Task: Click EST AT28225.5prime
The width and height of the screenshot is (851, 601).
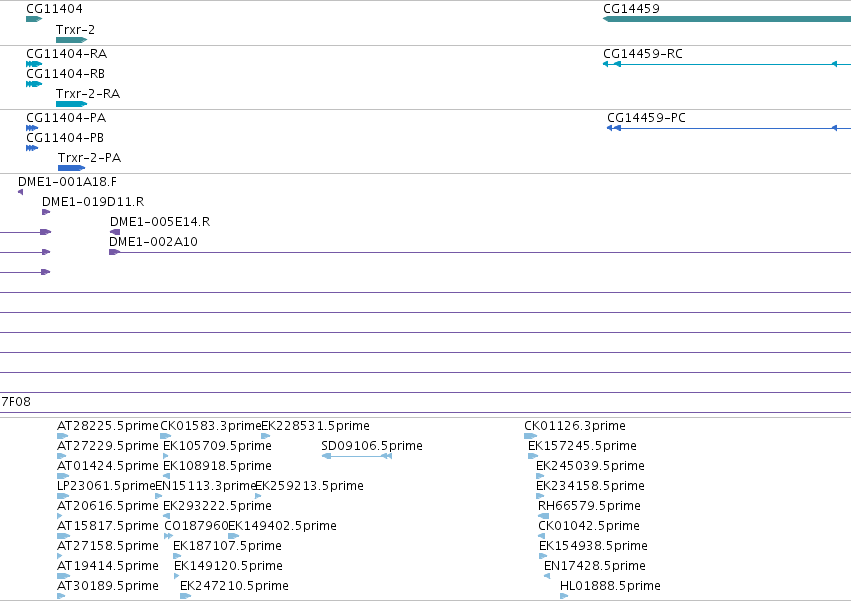Action: (107, 426)
